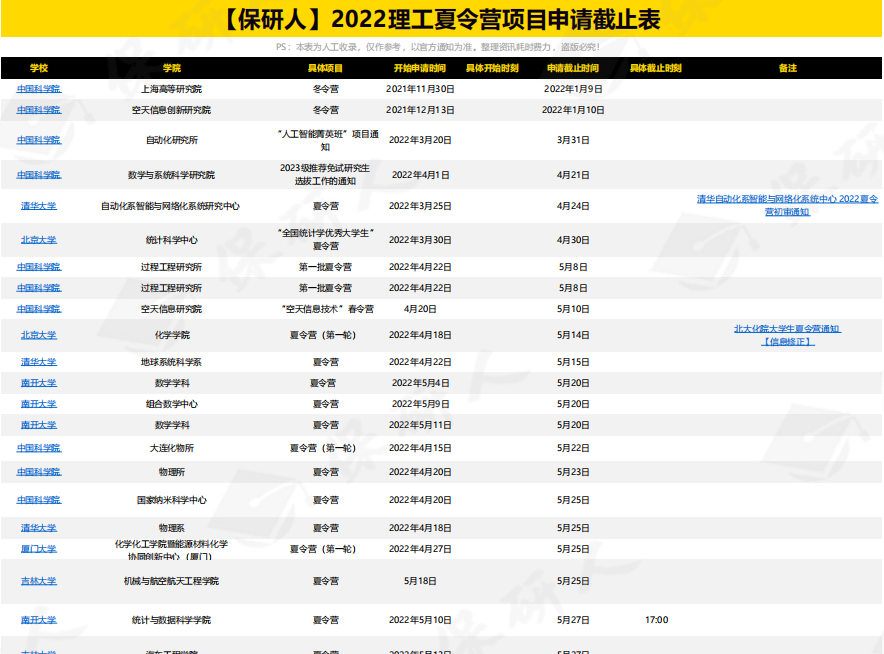Open 清华大学 link in 地球系统科学系 row
This screenshot has height=654, width=884.
tap(39, 362)
